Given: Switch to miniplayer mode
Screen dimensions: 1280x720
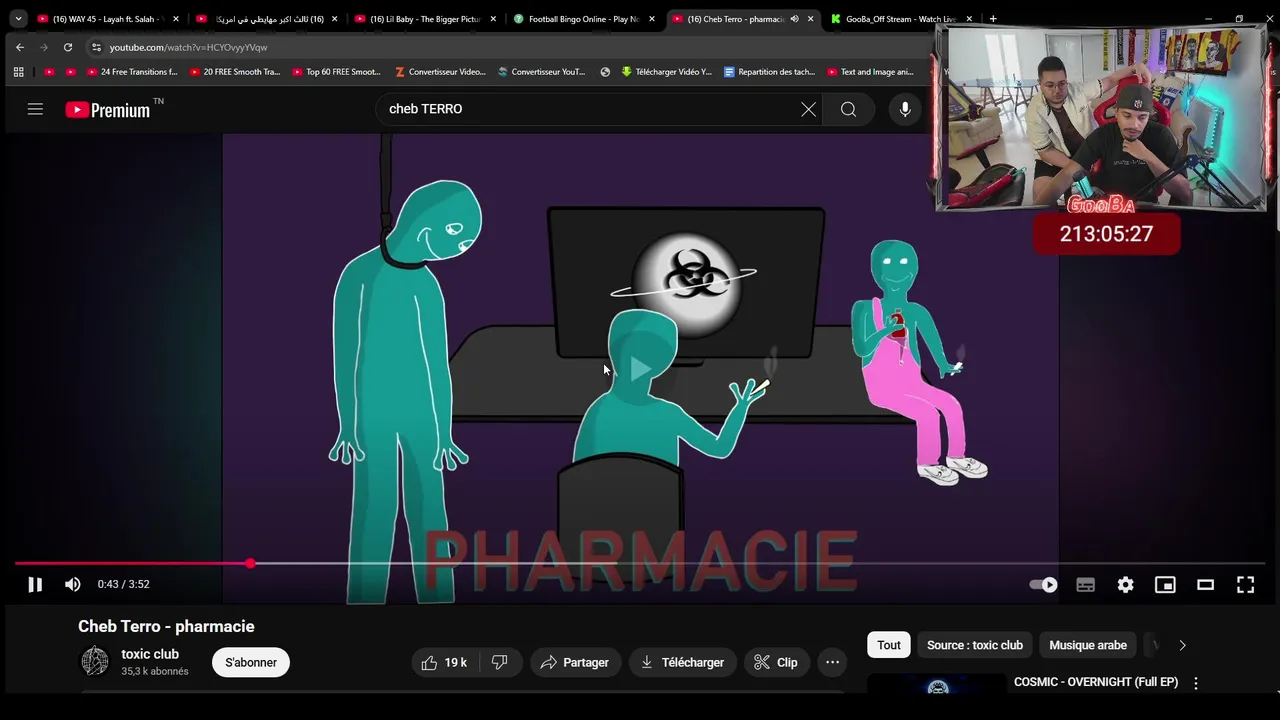Looking at the screenshot, I should click(x=1165, y=585).
